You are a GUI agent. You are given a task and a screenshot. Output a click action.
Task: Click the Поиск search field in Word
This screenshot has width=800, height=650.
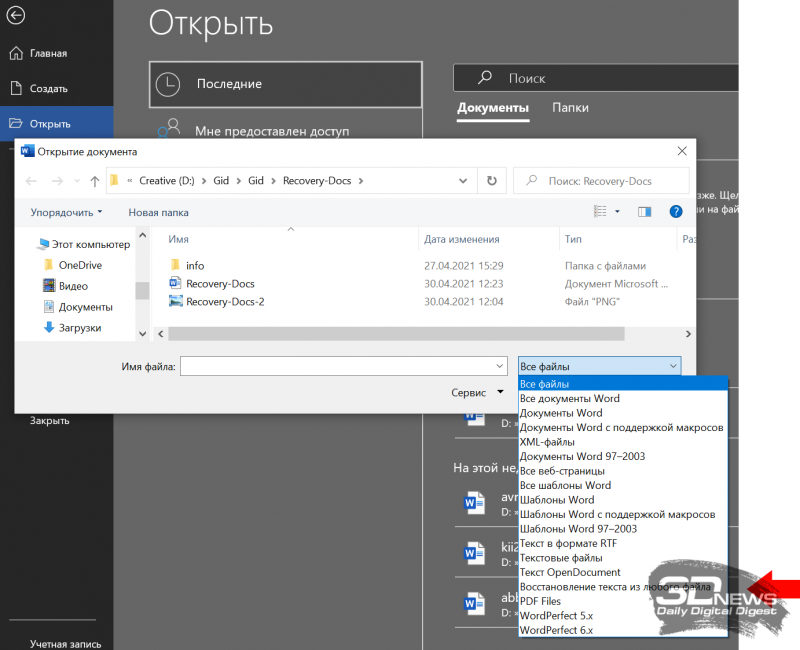tap(595, 78)
